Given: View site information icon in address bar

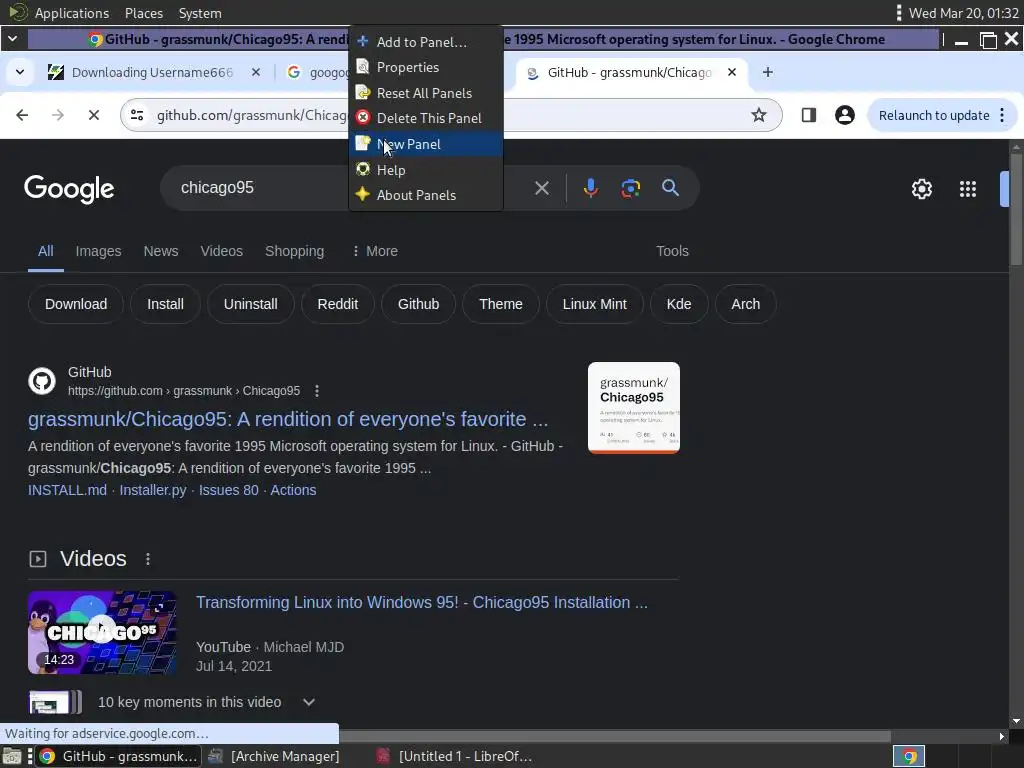Looking at the screenshot, I should (x=137, y=116).
